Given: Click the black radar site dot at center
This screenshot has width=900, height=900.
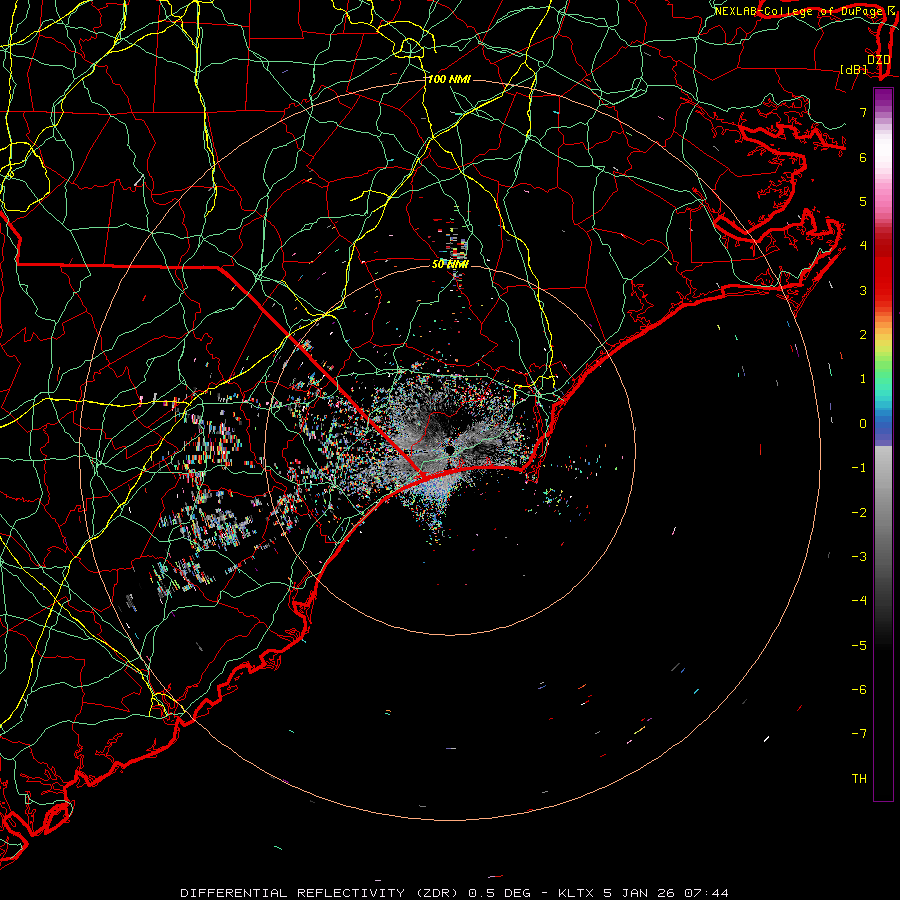Looking at the screenshot, I should point(450,449).
